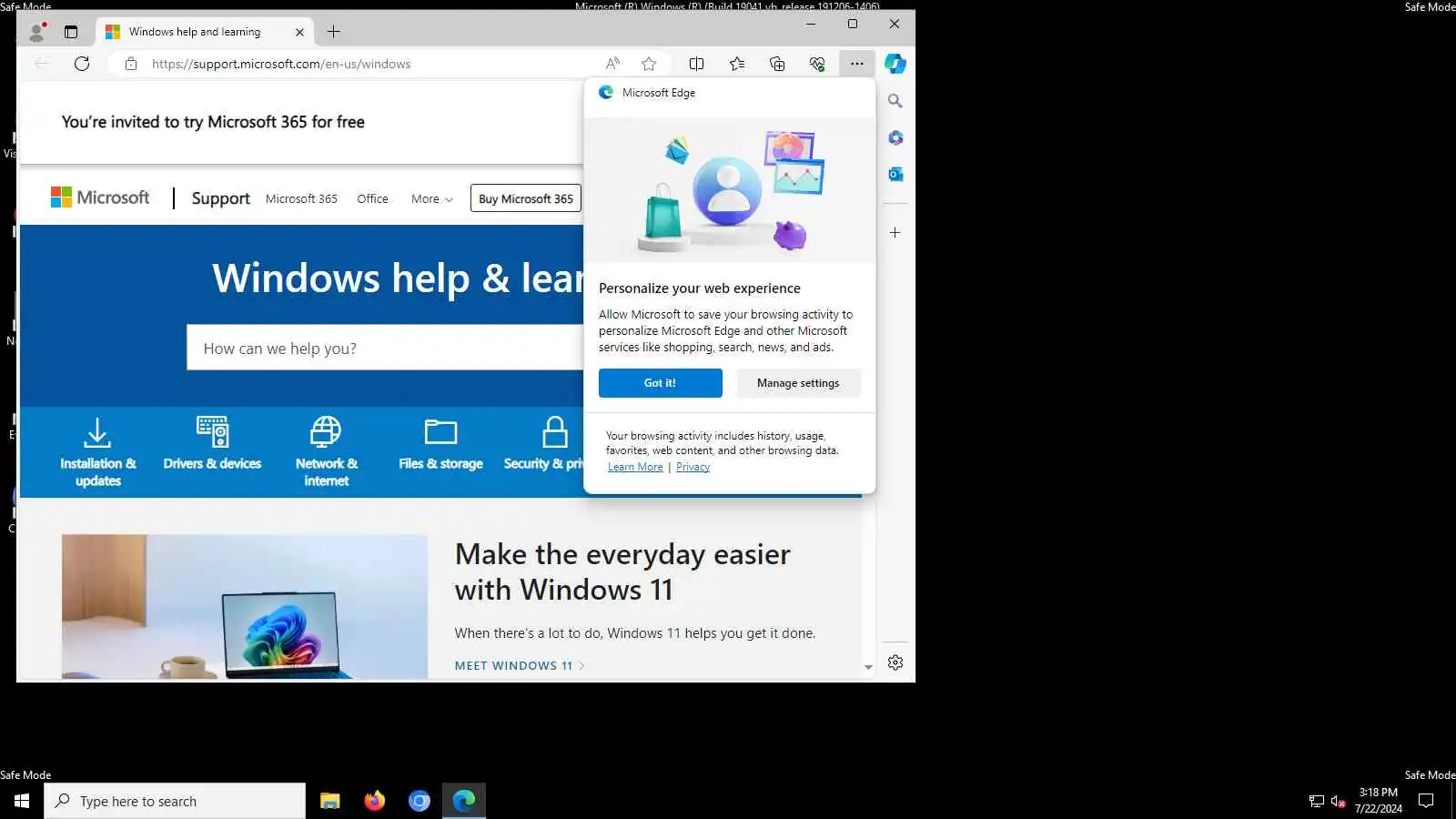
Task: Open Files & storage category
Action: coord(440,446)
